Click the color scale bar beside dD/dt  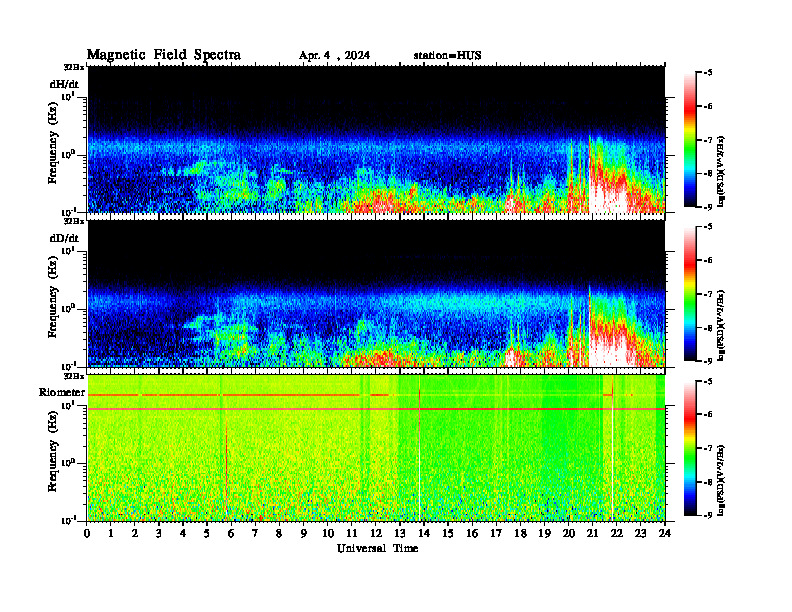pyautogui.click(x=690, y=294)
